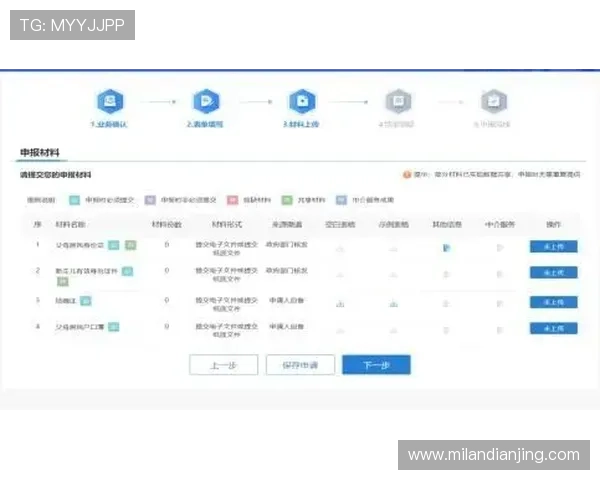The image size is (600, 480).
Task: Click the orange warning icon beside the tip text
Action: tap(407, 175)
